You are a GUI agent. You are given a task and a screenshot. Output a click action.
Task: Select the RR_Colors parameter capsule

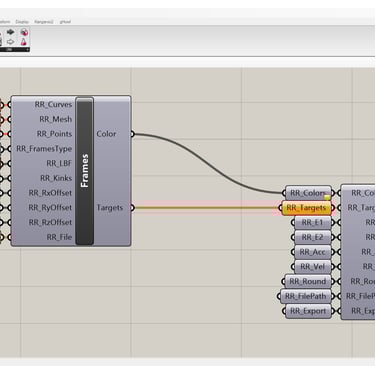(308, 193)
